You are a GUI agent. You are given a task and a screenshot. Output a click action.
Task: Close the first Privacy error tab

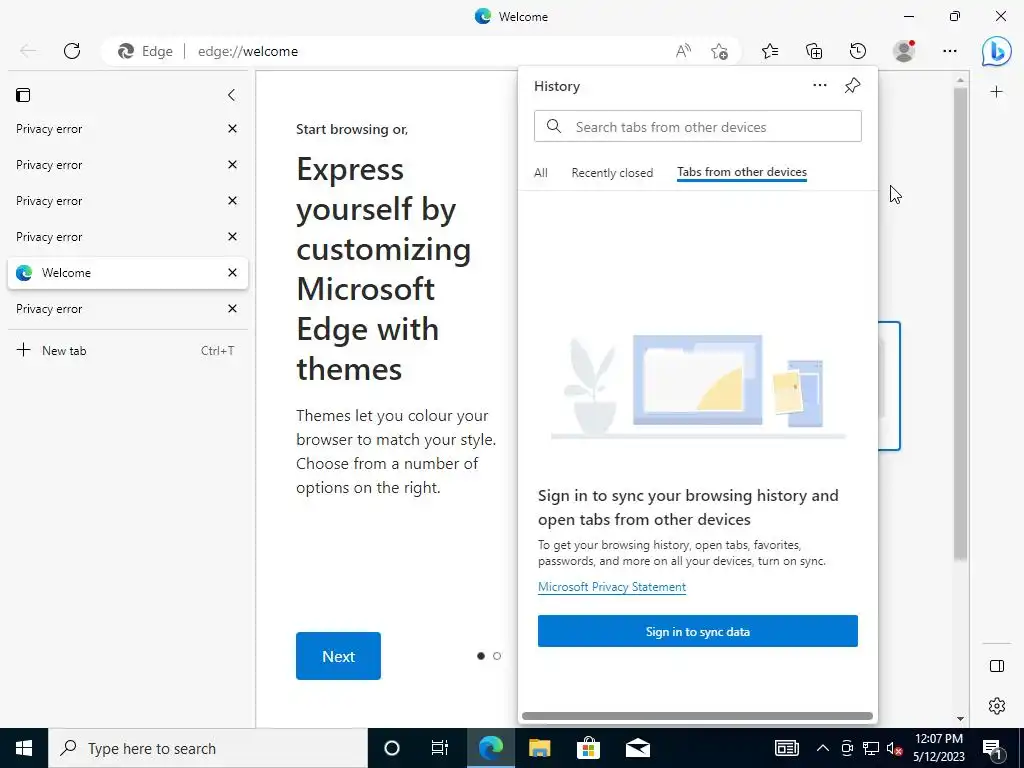[232, 129]
